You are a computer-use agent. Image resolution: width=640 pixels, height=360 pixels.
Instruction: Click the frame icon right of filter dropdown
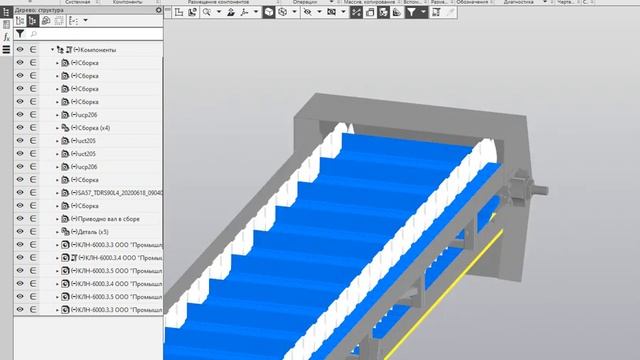point(436,12)
